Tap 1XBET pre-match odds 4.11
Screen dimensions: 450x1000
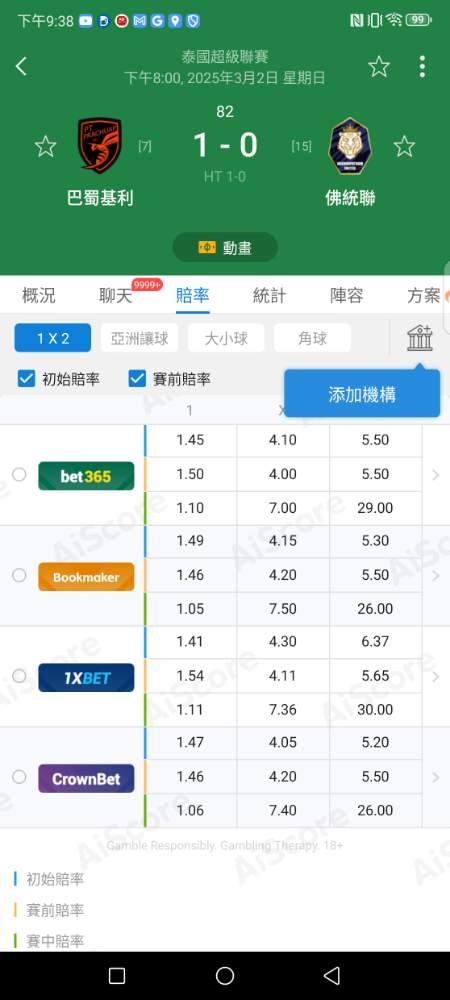tap(283, 675)
